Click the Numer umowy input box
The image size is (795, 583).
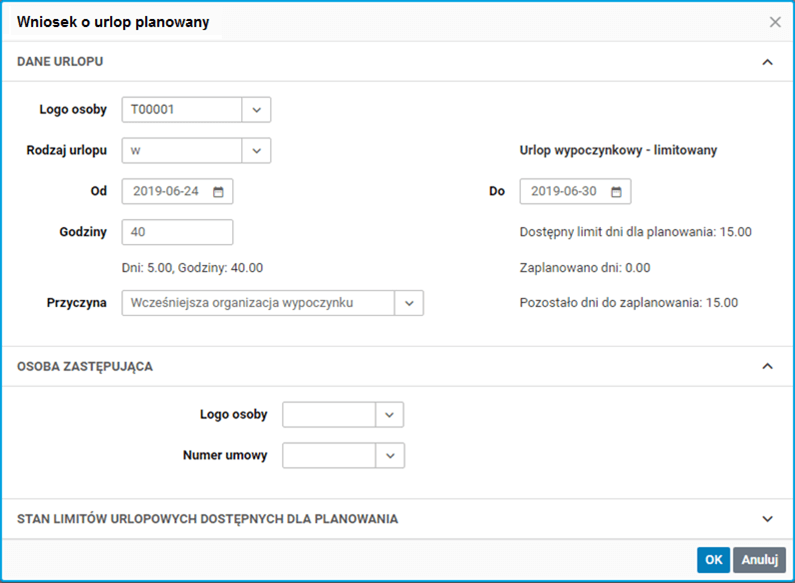[329, 455]
